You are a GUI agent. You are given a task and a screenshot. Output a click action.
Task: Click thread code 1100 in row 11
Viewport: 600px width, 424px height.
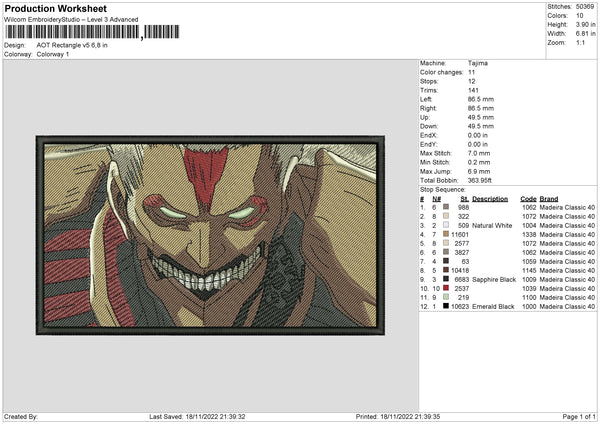coord(529,298)
